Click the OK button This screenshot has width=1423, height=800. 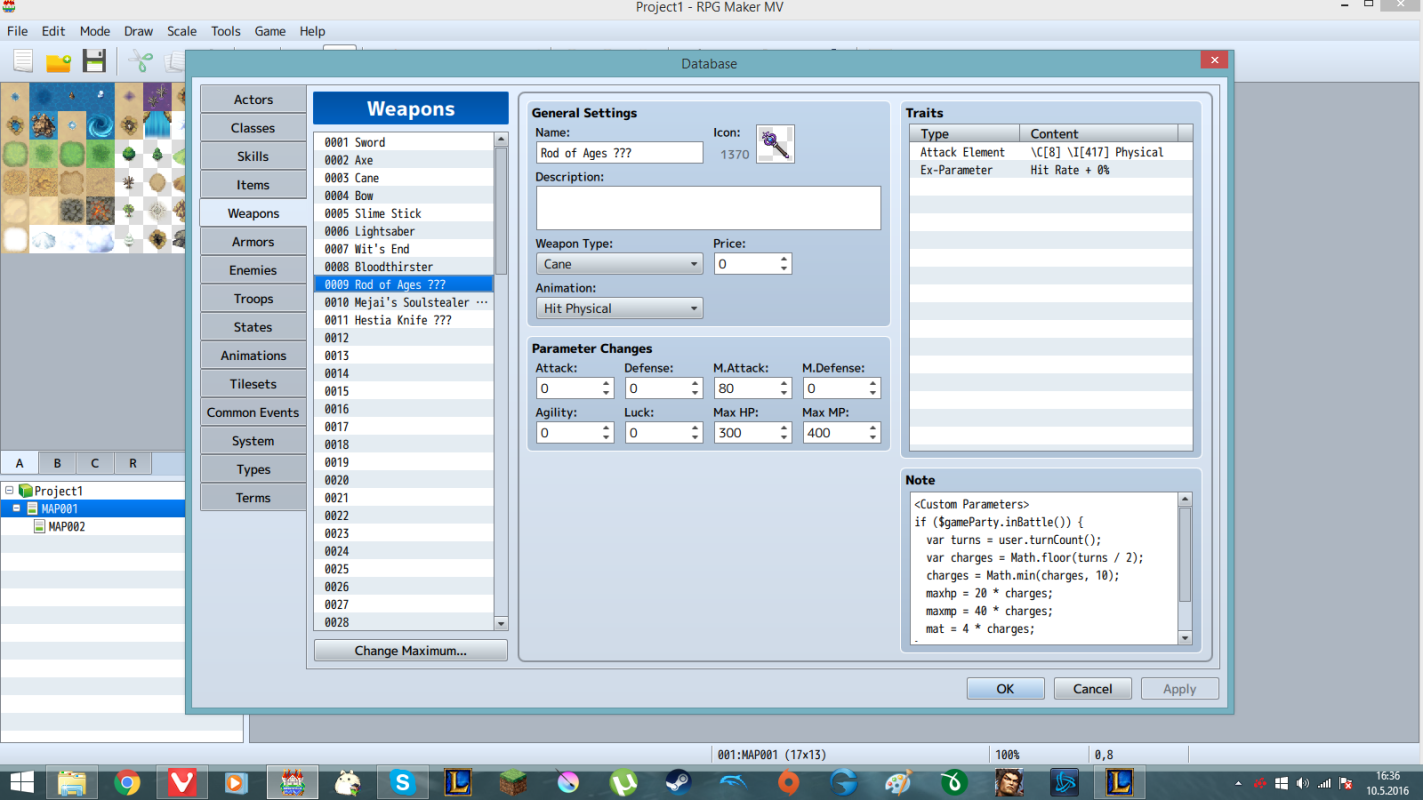pyautogui.click(x=1005, y=688)
